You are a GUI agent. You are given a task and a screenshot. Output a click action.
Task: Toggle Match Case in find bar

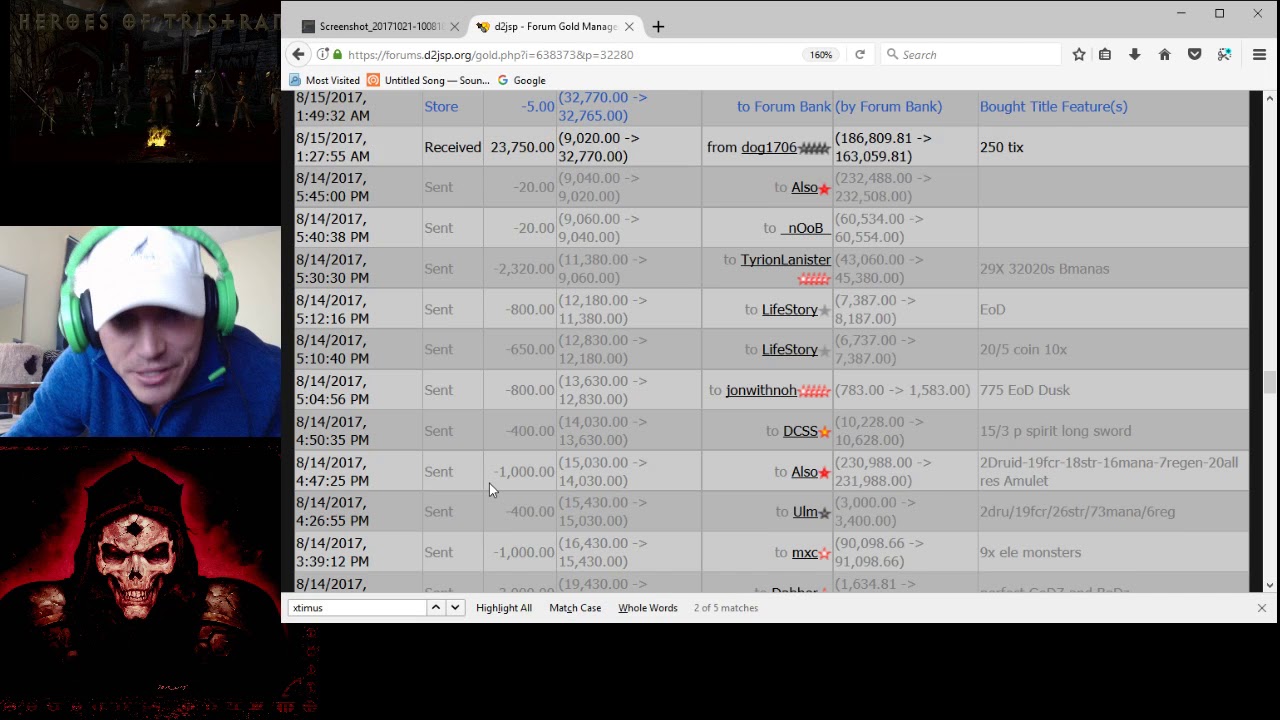[575, 608]
